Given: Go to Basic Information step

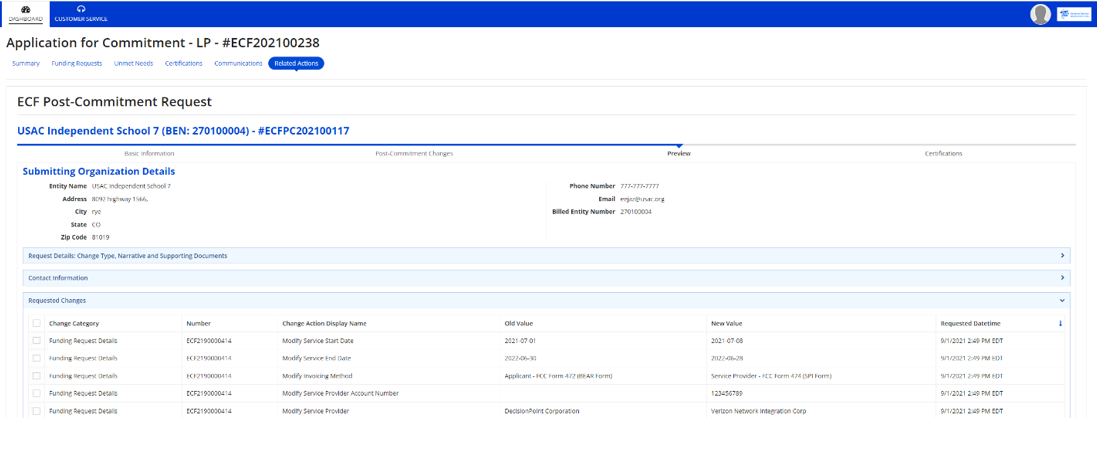Looking at the screenshot, I should [x=149, y=153].
